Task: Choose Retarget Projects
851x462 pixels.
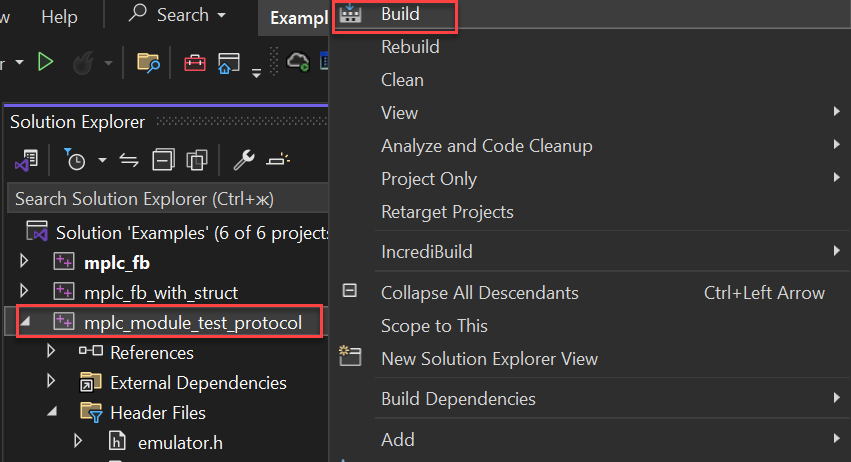Action: 447,212
